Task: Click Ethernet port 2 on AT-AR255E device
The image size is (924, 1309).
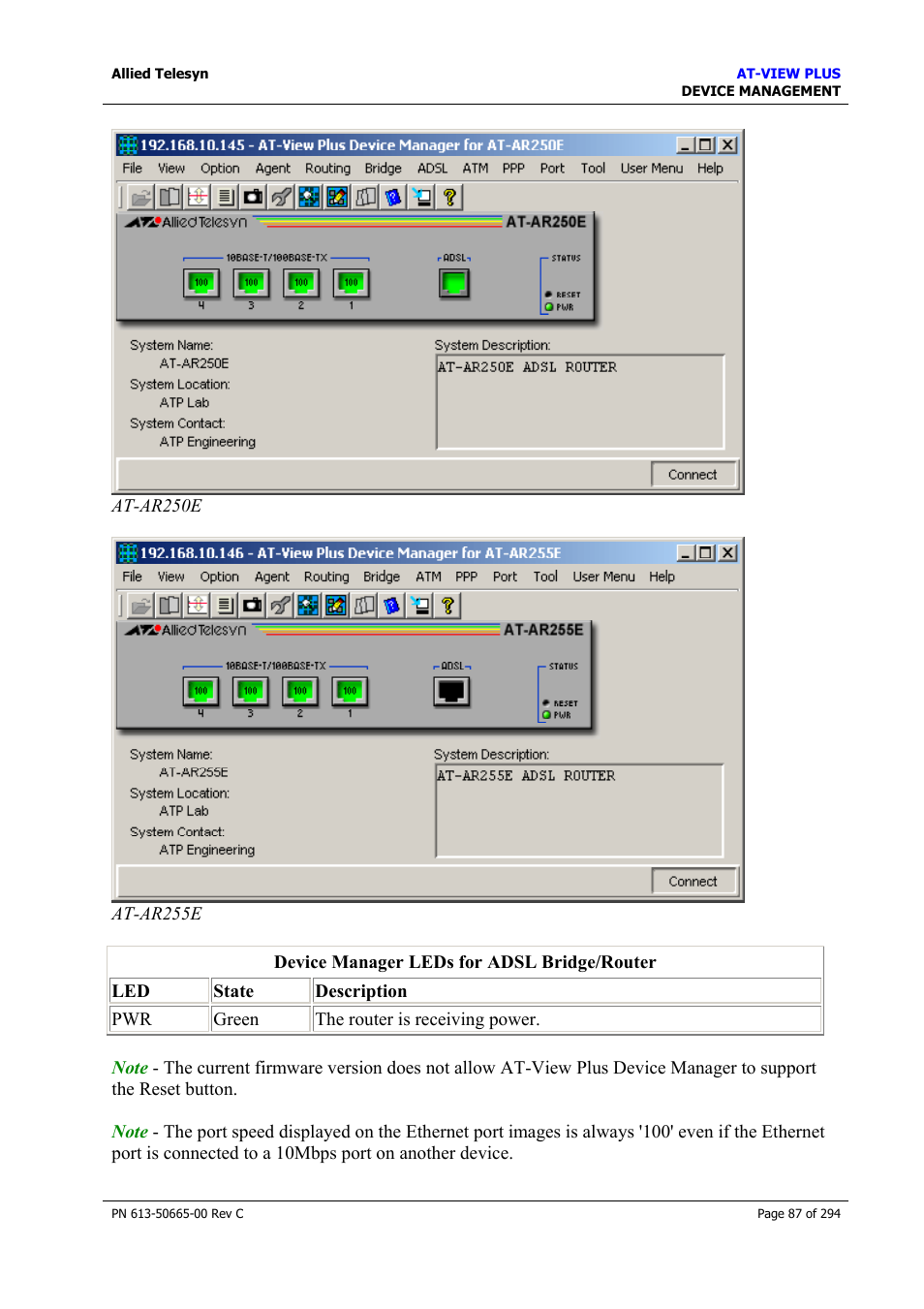Action: tap(300, 691)
